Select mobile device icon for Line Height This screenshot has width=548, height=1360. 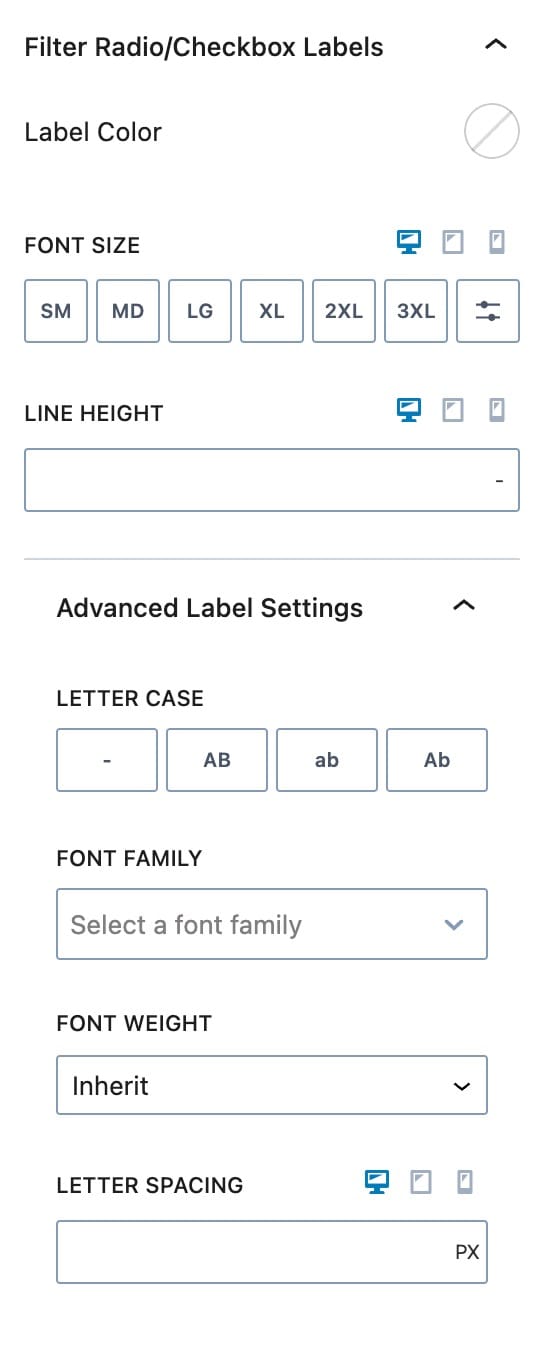496,410
